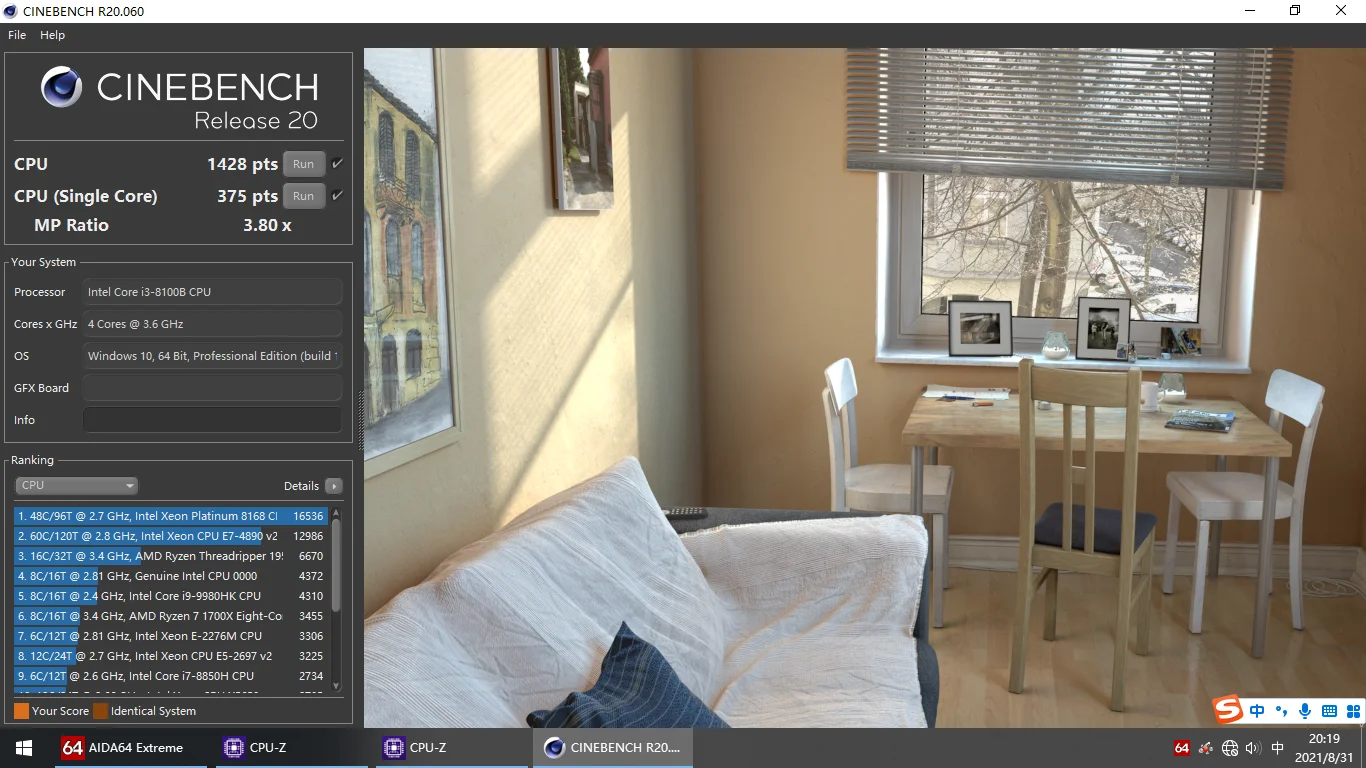Open the Sogou soft keyboard icon
This screenshot has height=768, width=1366.
point(1329,711)
